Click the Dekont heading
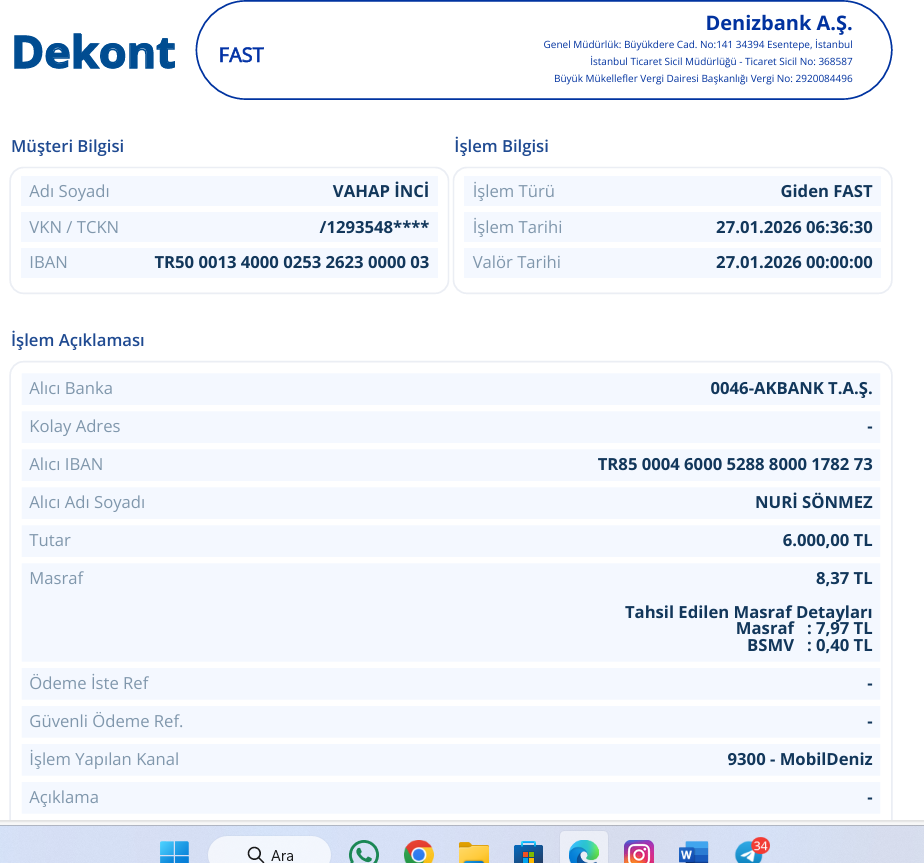 click(94, 52)
